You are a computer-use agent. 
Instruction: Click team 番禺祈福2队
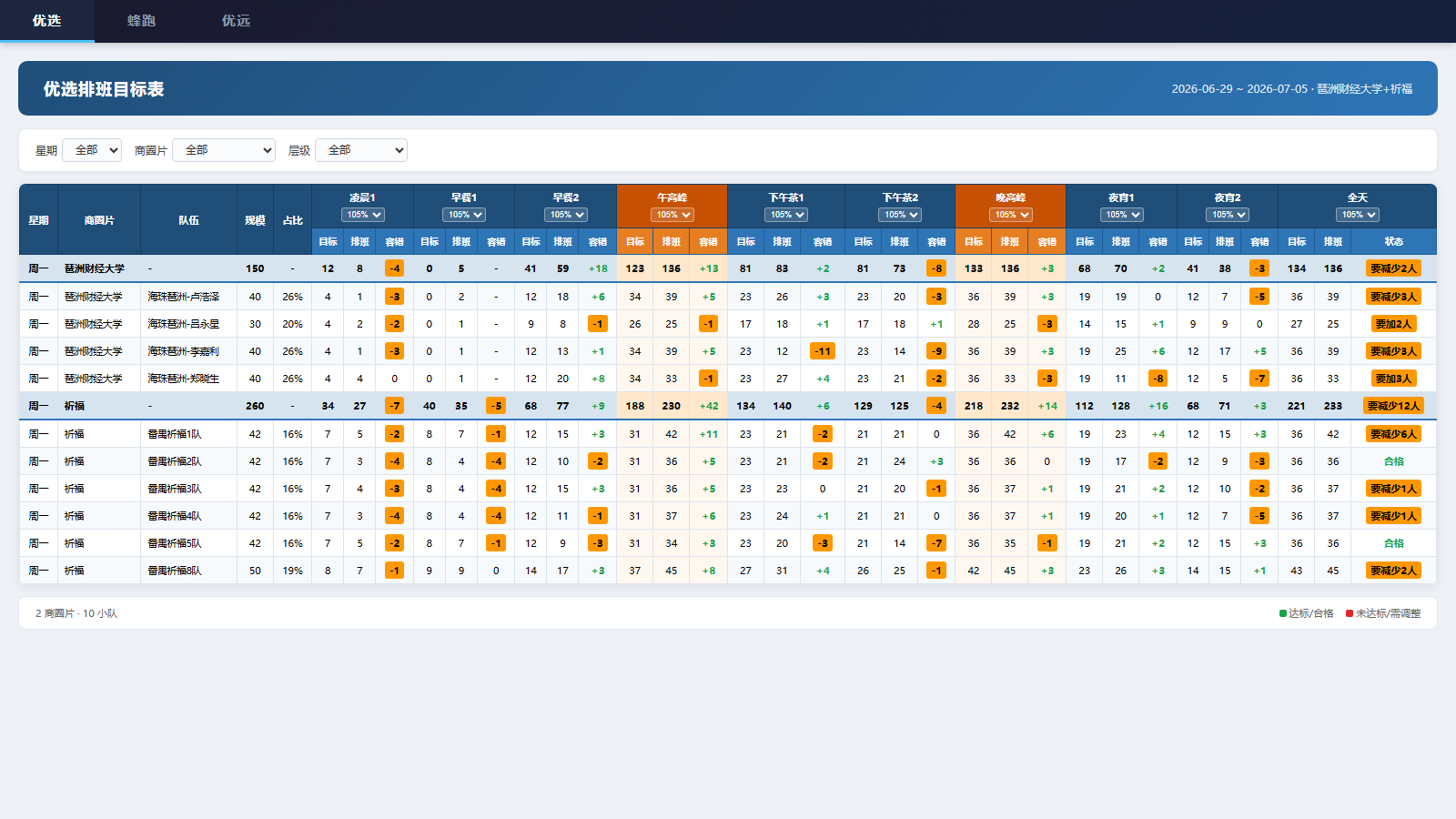[x=175, y=461]
